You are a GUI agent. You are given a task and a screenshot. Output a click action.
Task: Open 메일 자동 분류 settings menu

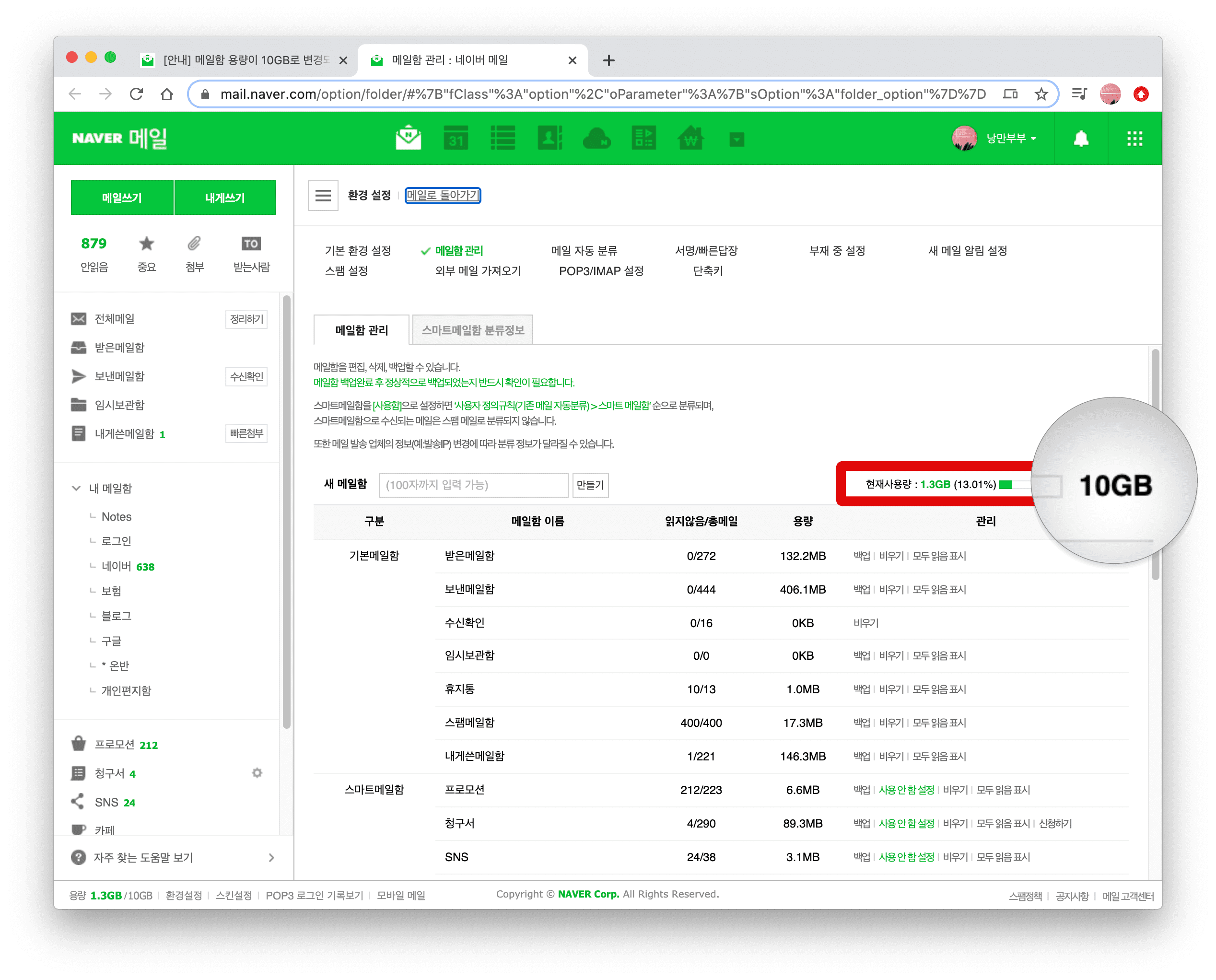coord(585,251)
